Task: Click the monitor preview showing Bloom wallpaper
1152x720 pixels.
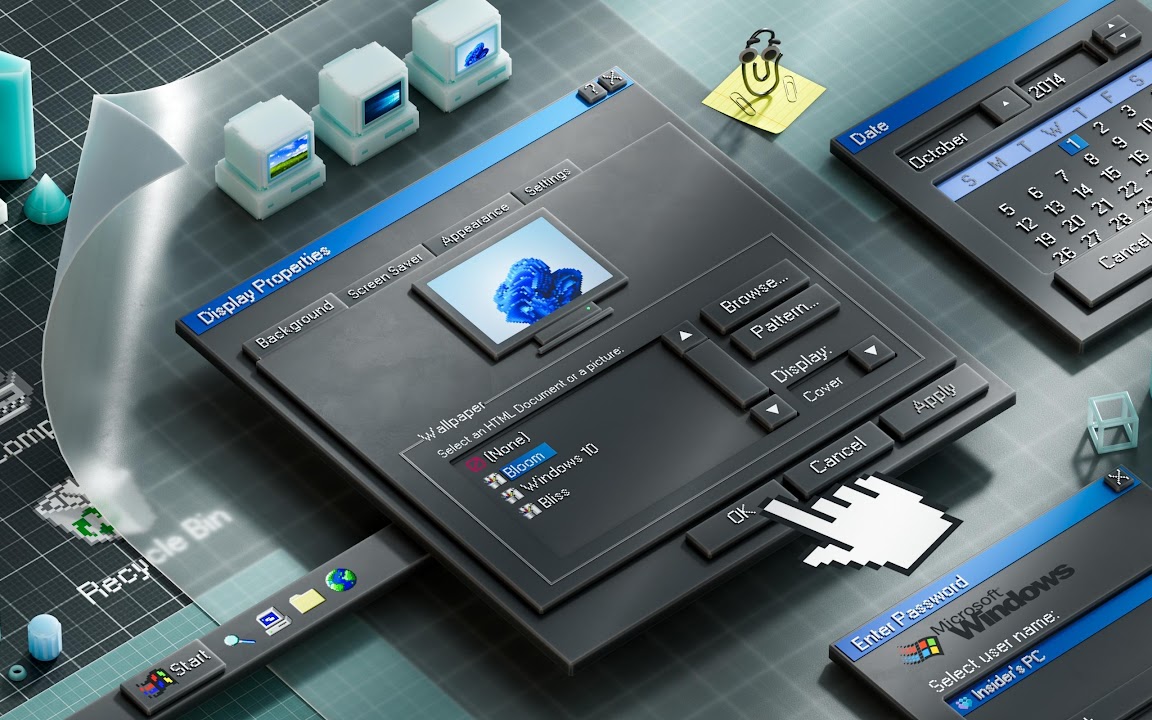Action: click(519, 282)
